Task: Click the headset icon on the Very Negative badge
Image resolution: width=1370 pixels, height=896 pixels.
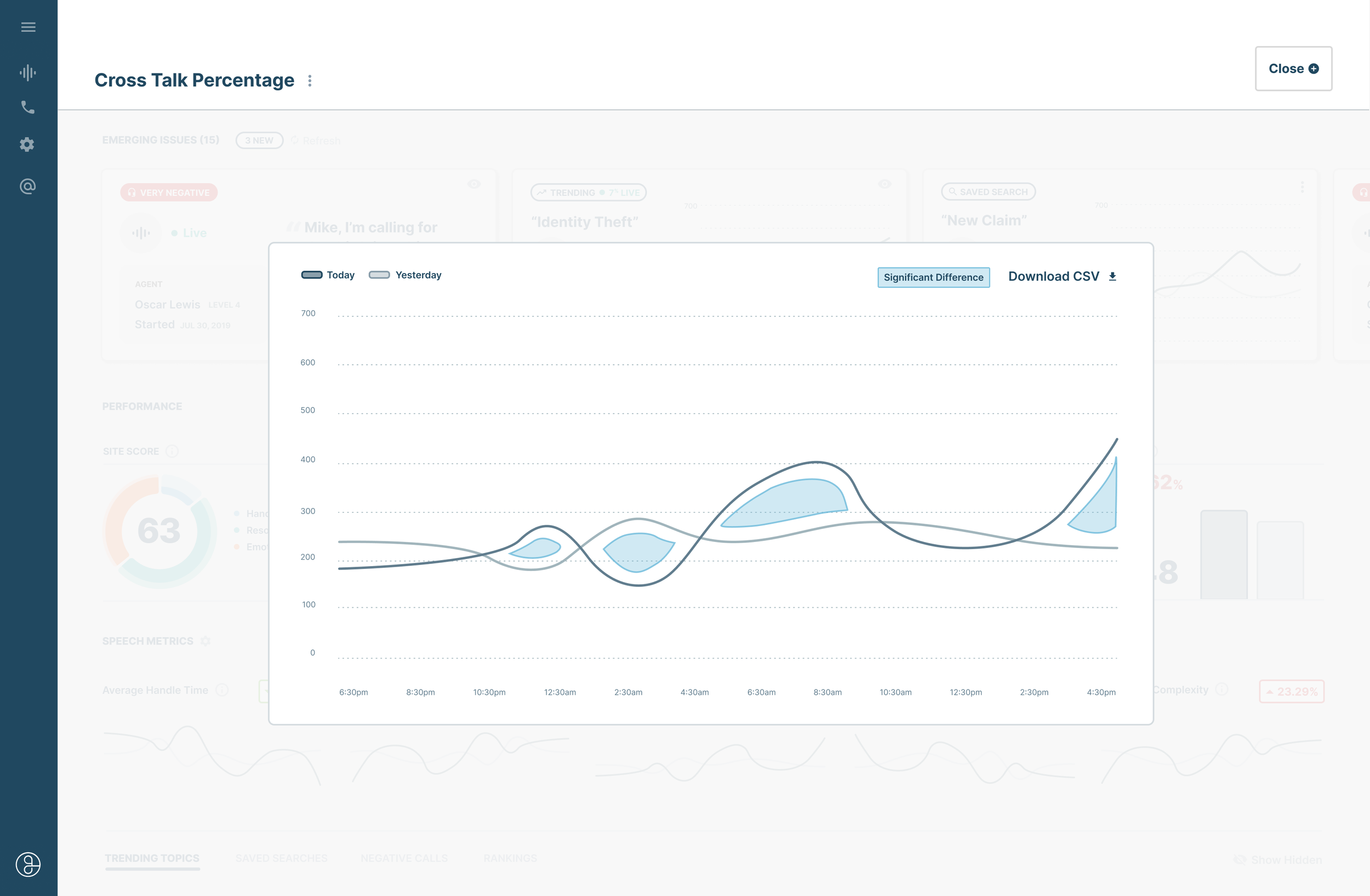Action: click(x=132, y=192)
